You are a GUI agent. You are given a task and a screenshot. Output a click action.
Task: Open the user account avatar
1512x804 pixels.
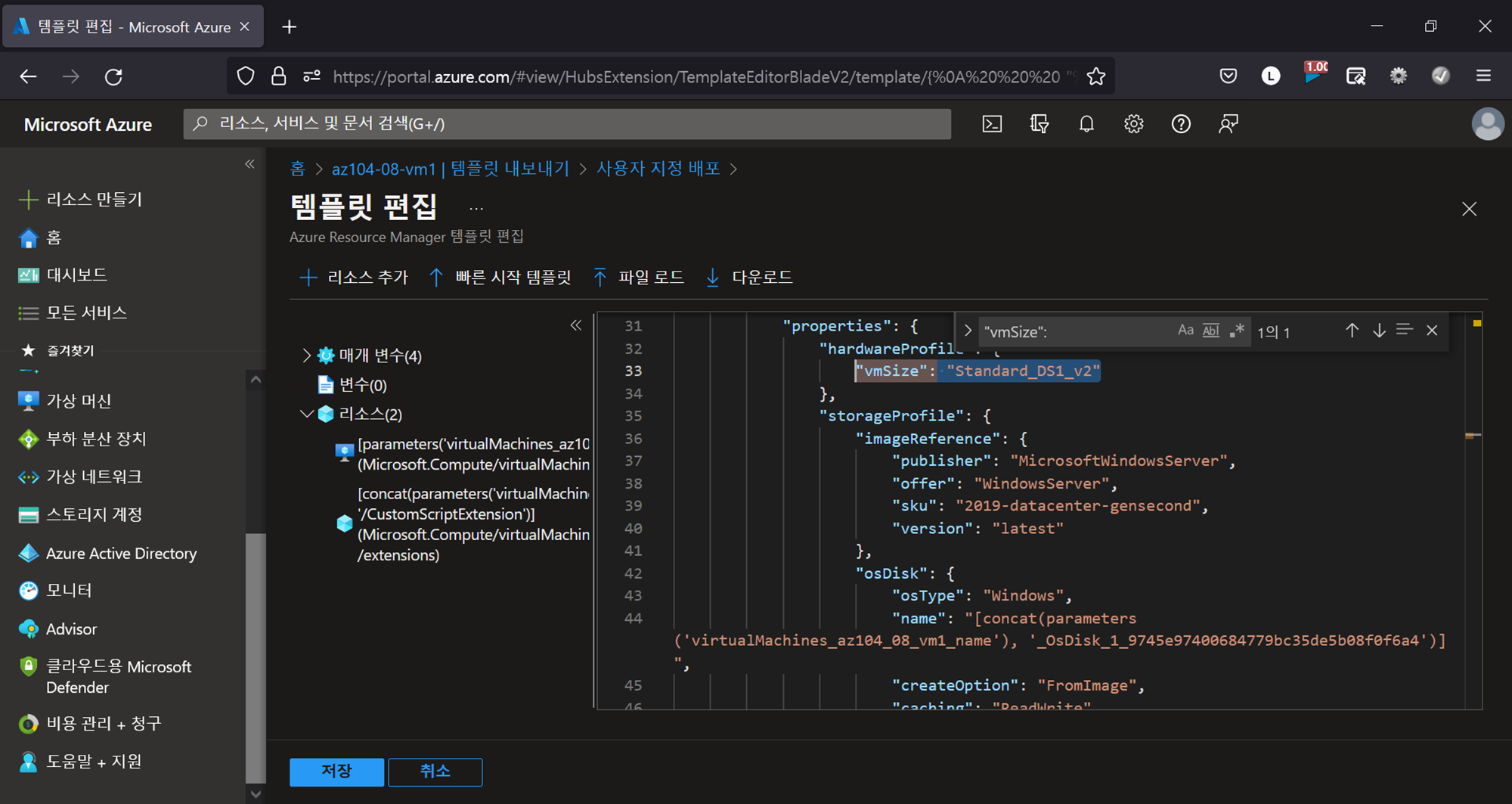tap(1487, 124)
